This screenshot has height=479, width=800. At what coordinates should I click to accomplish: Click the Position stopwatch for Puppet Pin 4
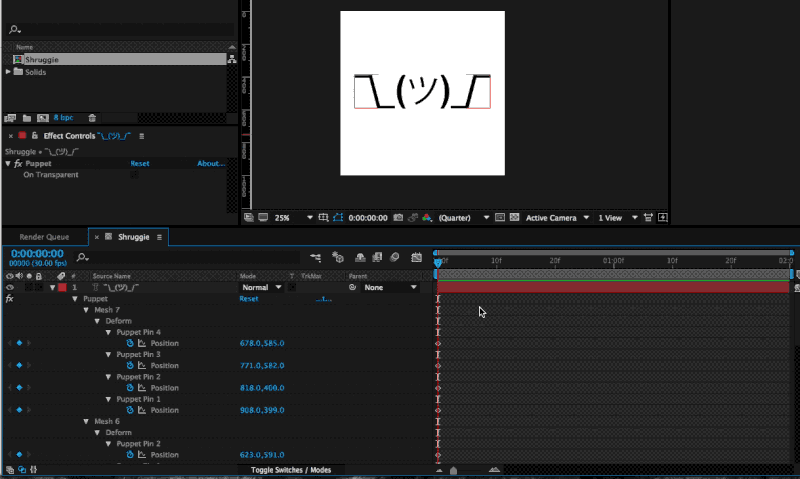pyautogui.click(x=130, y=343)
